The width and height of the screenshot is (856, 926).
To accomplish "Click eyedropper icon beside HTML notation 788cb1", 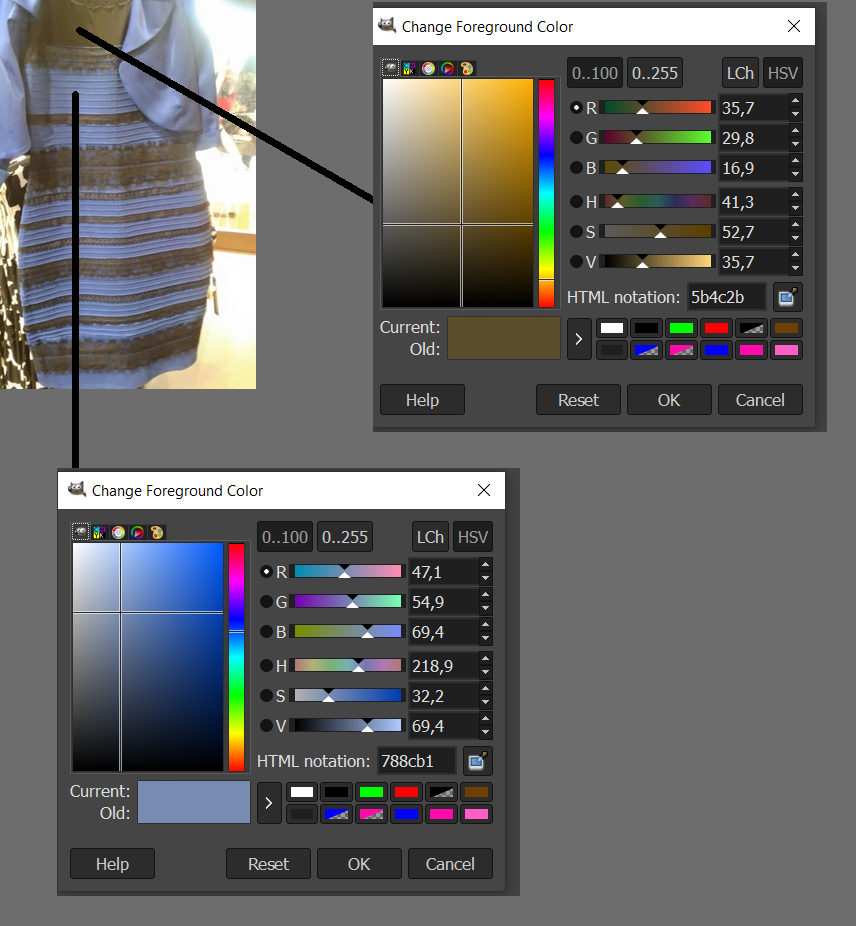I will [x=477, y=761].
